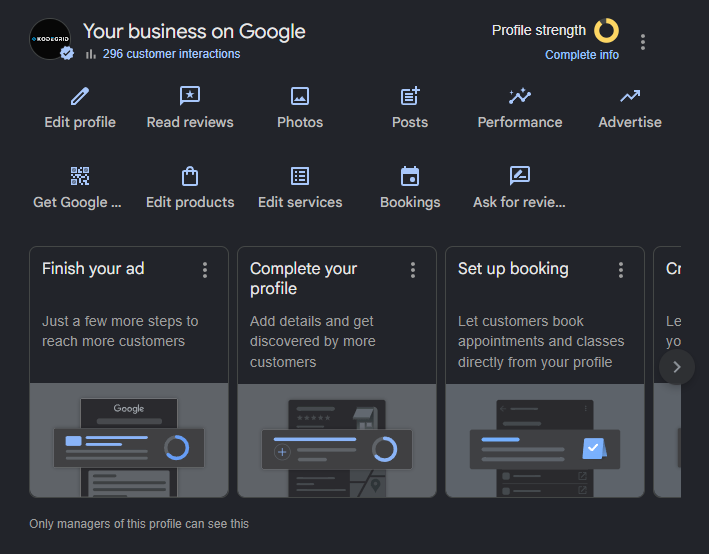Select the Edit services label
709x554 pixels.
300,202
